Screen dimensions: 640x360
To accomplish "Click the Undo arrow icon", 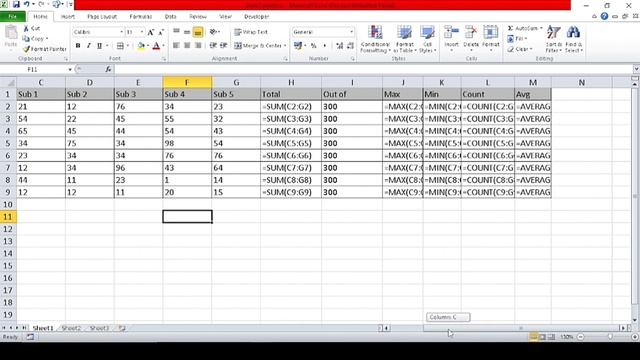I will tap(27, 4).
